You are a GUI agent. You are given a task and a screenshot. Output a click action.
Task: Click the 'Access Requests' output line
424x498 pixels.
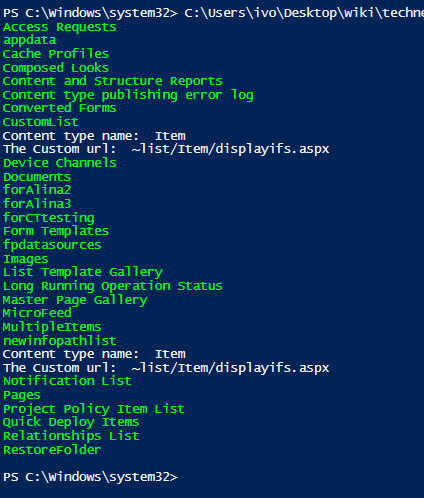(x=60, y=27)
